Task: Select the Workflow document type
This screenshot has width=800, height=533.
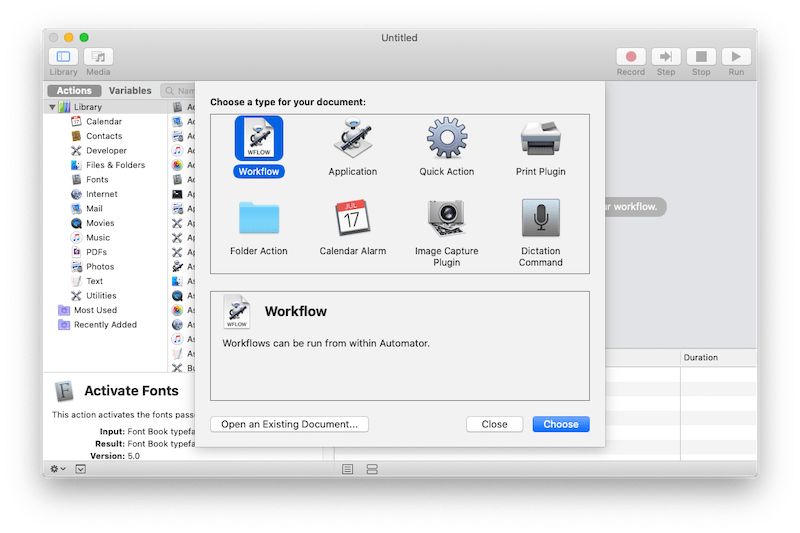Action: (x=259, y=147)
